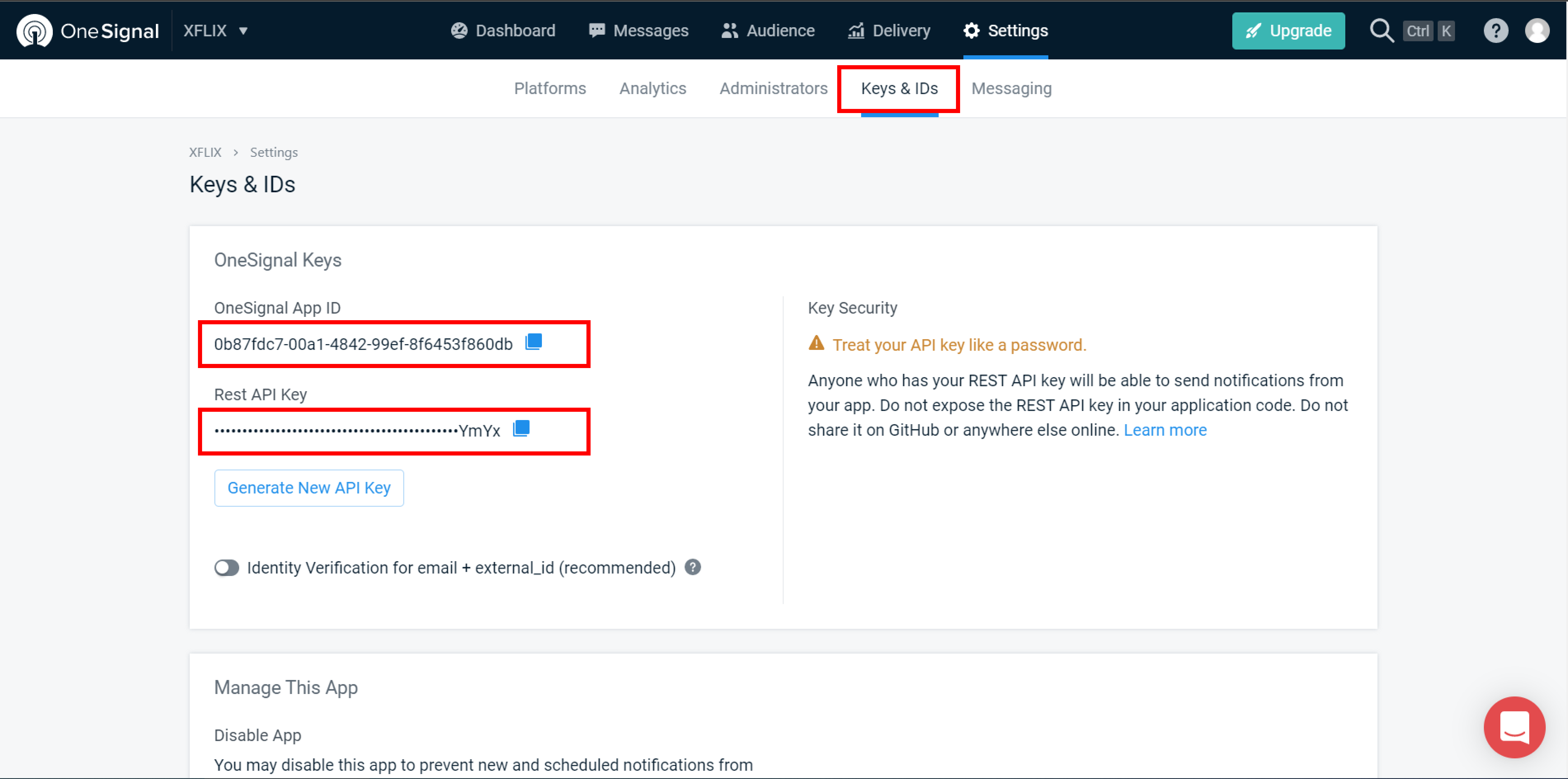Click the Dashboard gauge icon

click(459, 31)
